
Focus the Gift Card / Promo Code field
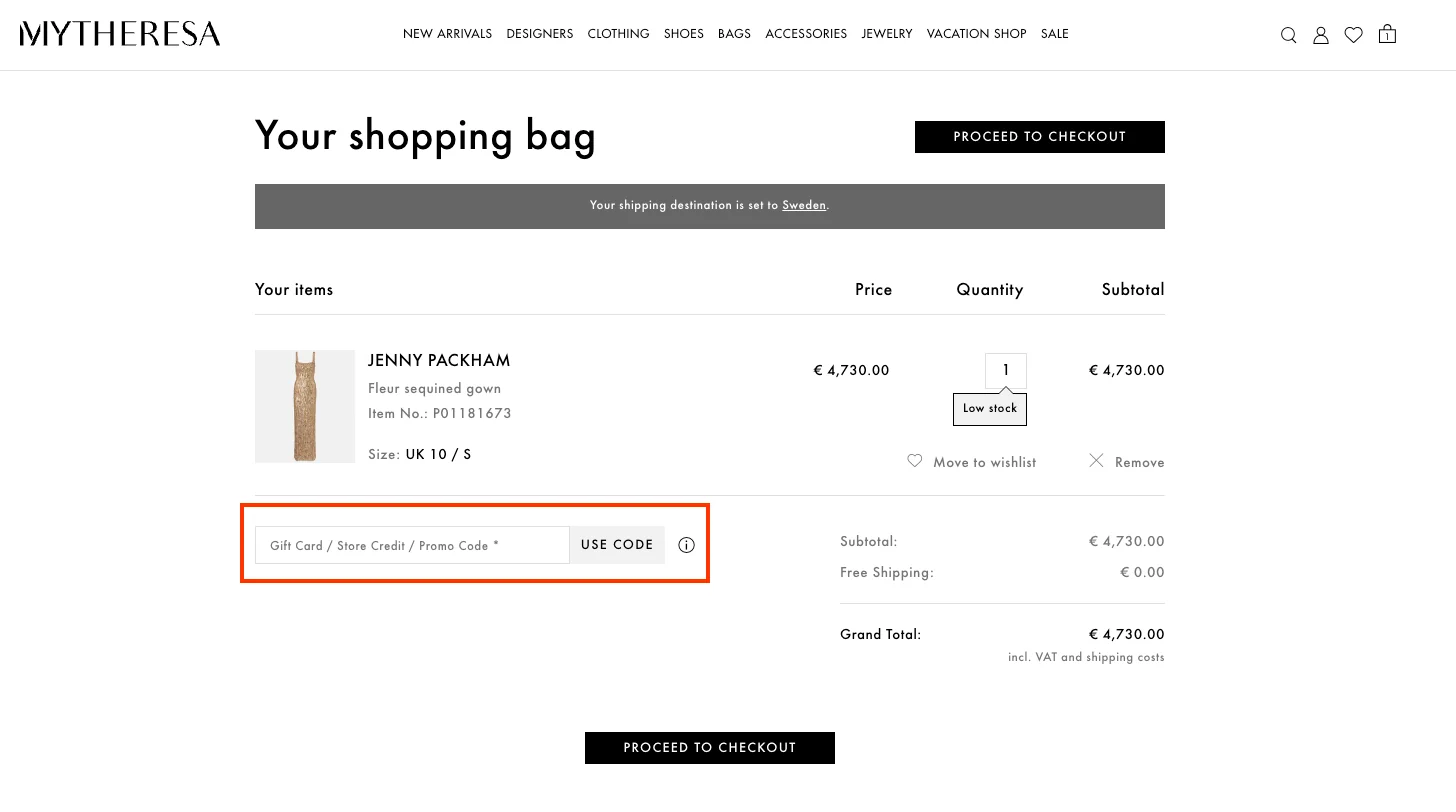click(x=412, y=545)
